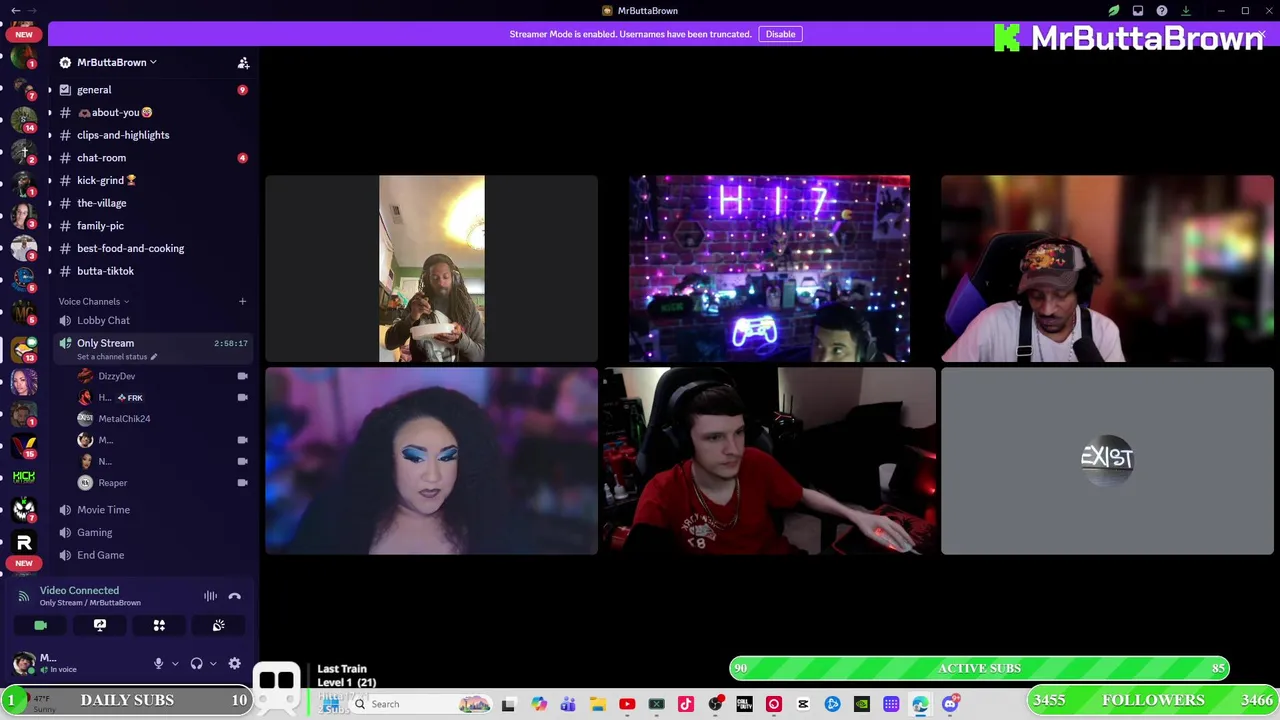Create a new voice channel plus
This screenshot has height=720, width=1280.
pyautogui.click(x=242, y=301)
